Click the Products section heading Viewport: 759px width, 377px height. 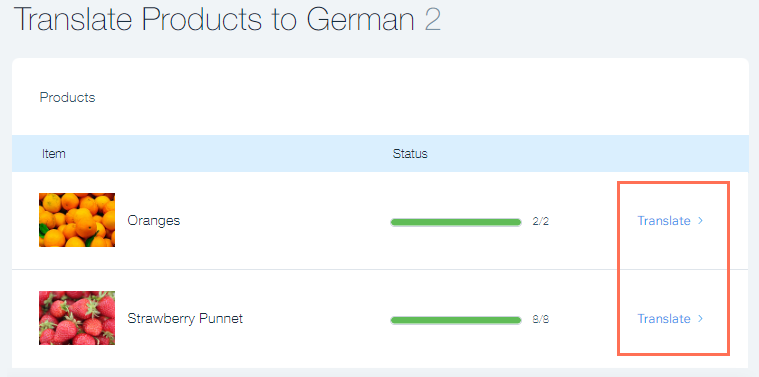67,97
